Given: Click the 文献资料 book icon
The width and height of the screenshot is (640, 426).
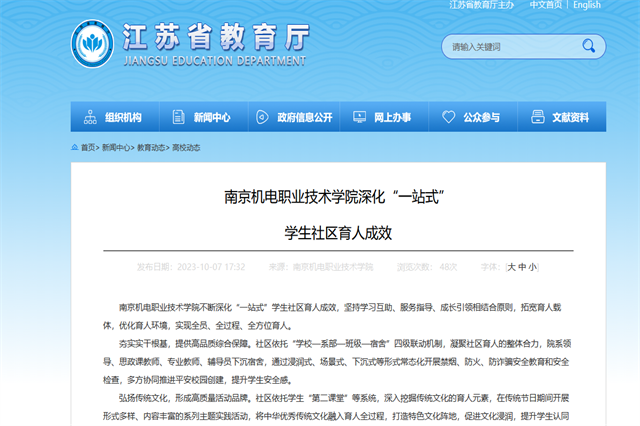Looking at the screenshot, I should 536,117.
